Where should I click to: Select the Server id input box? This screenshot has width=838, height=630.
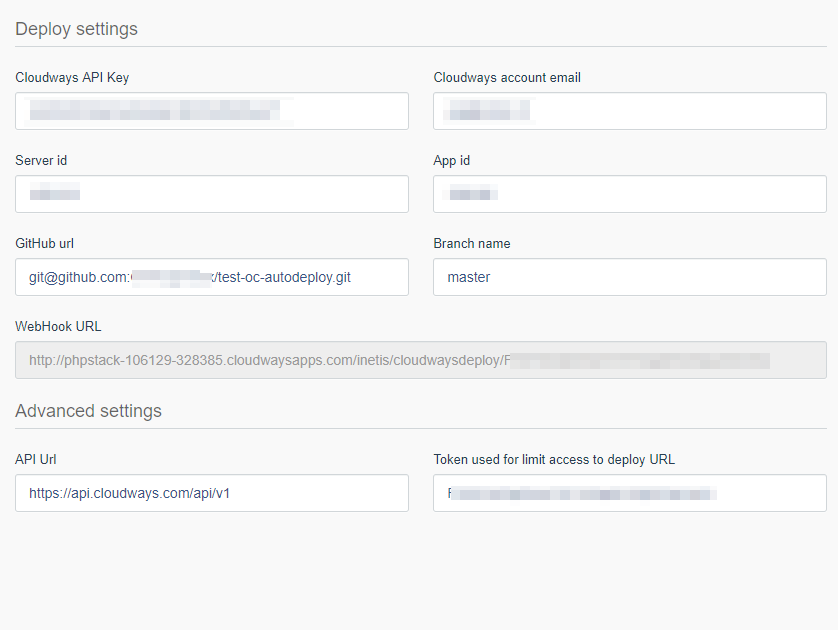[x=212, y=194]
